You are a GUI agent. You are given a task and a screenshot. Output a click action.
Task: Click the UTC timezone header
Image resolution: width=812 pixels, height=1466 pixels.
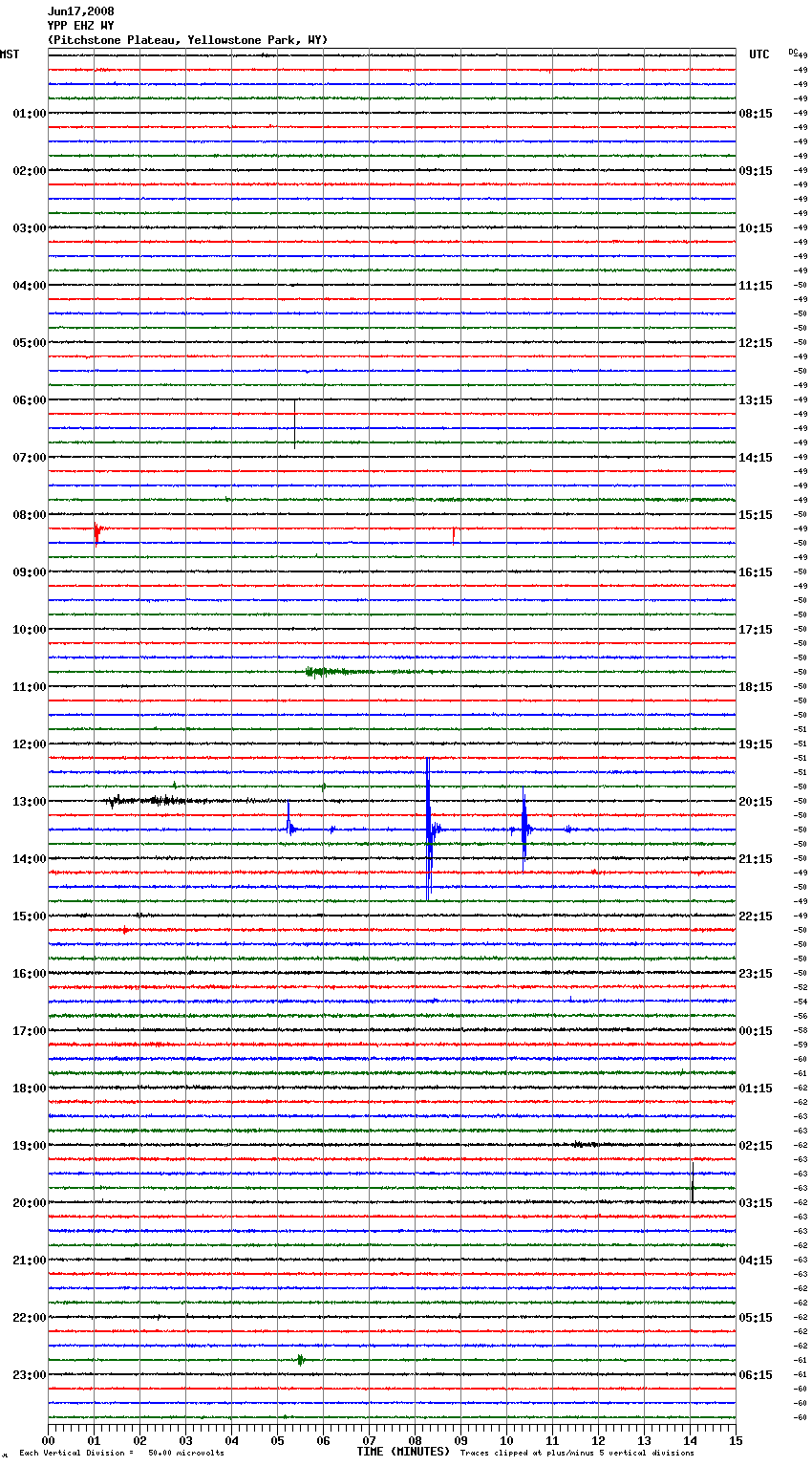tap(759, 54)
